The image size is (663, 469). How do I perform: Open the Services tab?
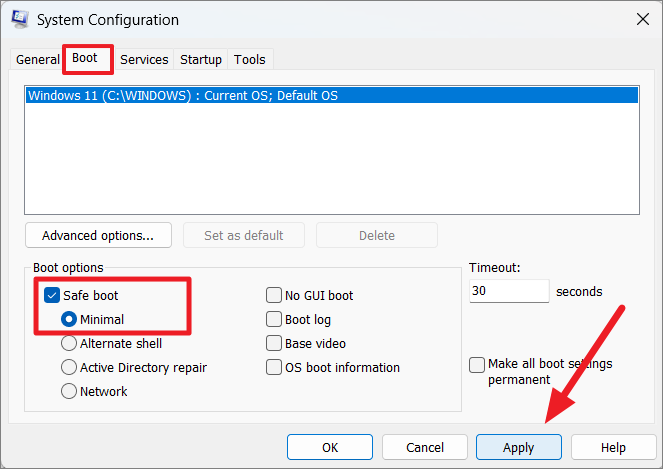tap(144, 60)
